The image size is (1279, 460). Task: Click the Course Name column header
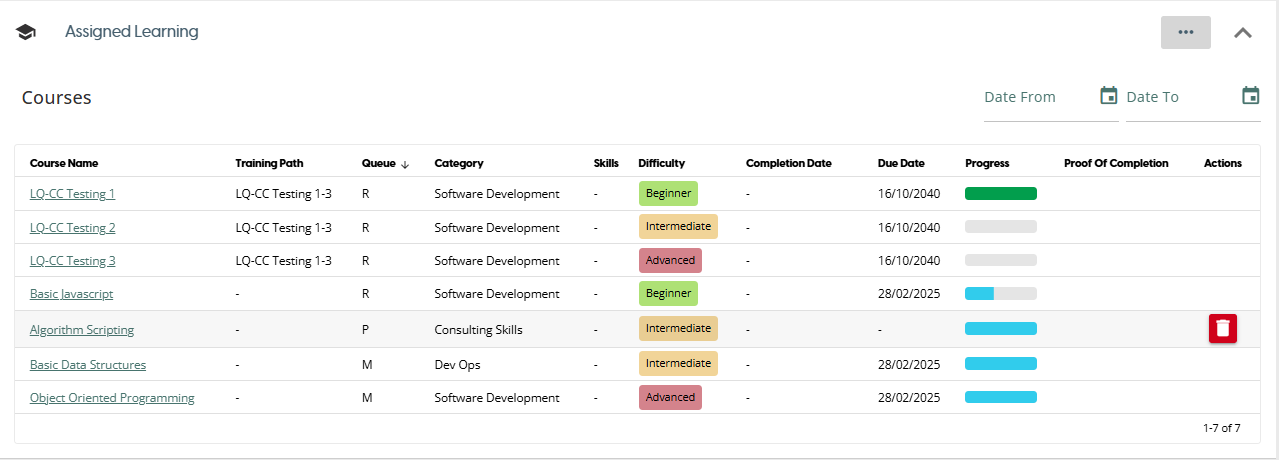(x=64, y=163)
